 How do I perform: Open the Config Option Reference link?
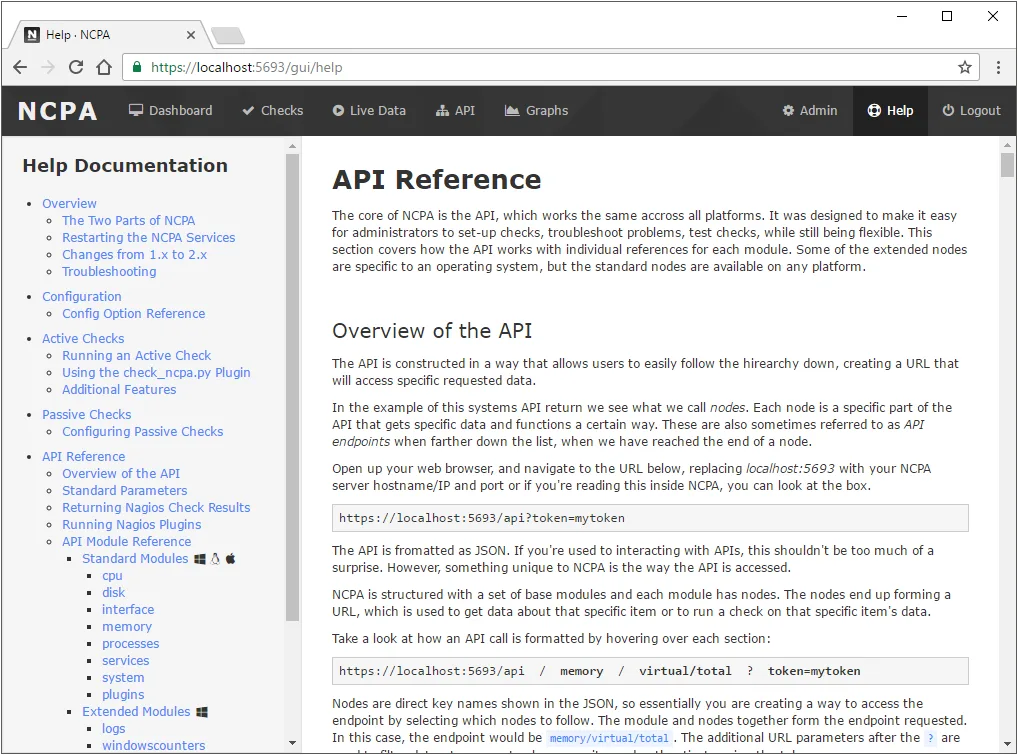point(134,314)
